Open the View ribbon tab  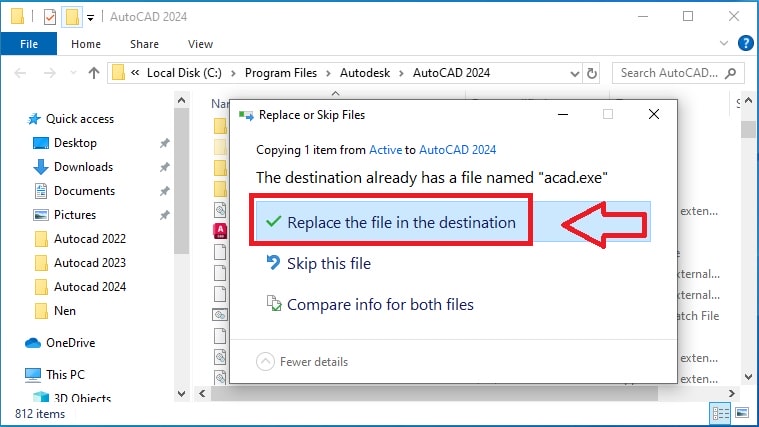click(200, 44)
